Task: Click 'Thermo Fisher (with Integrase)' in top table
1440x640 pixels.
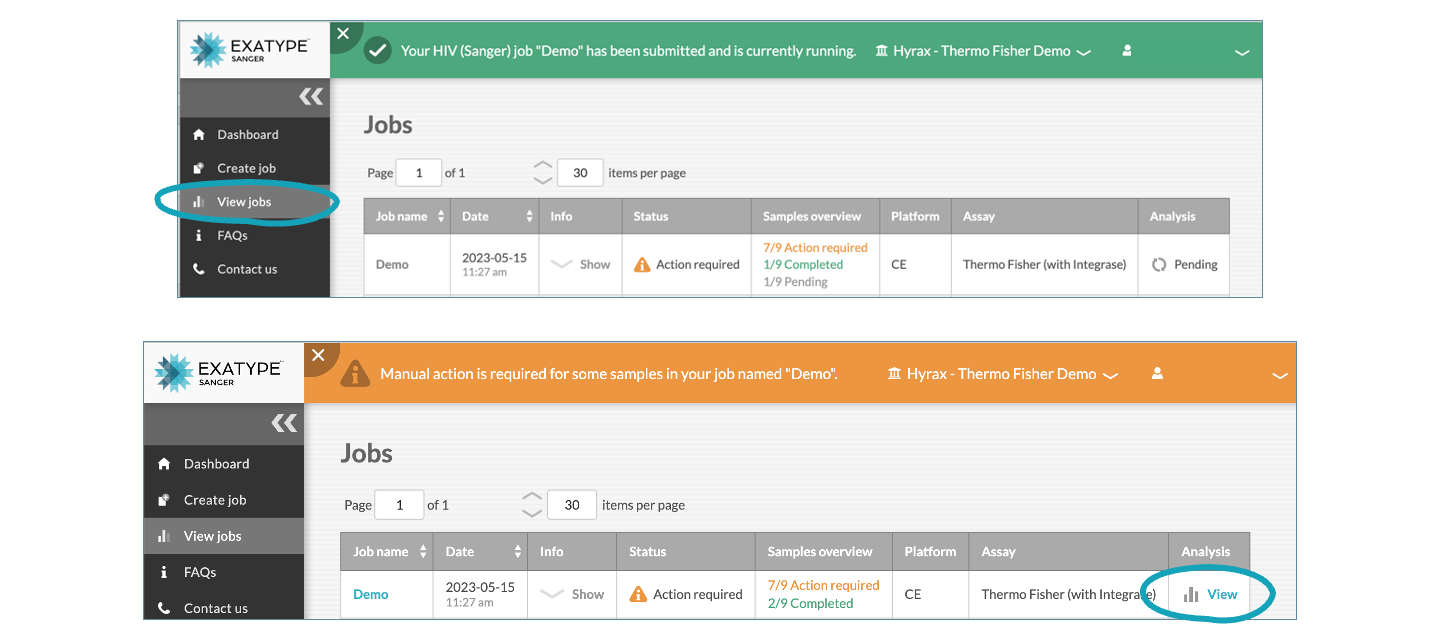Action: tap(1044, 265)
